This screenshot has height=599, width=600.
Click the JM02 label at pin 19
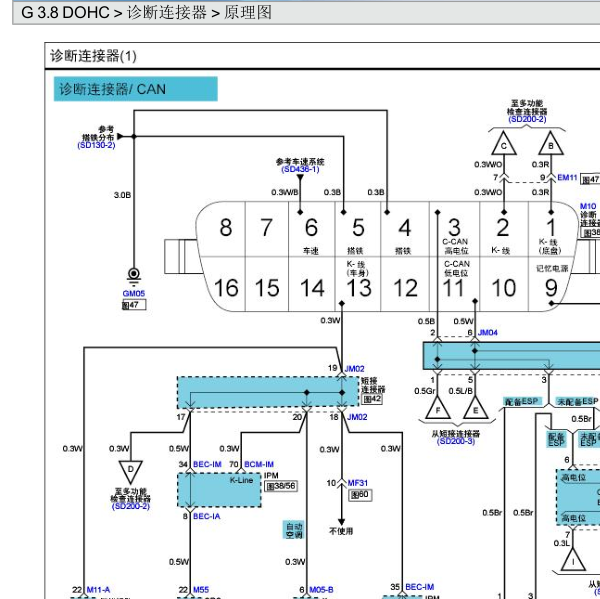tap(354, 369)
